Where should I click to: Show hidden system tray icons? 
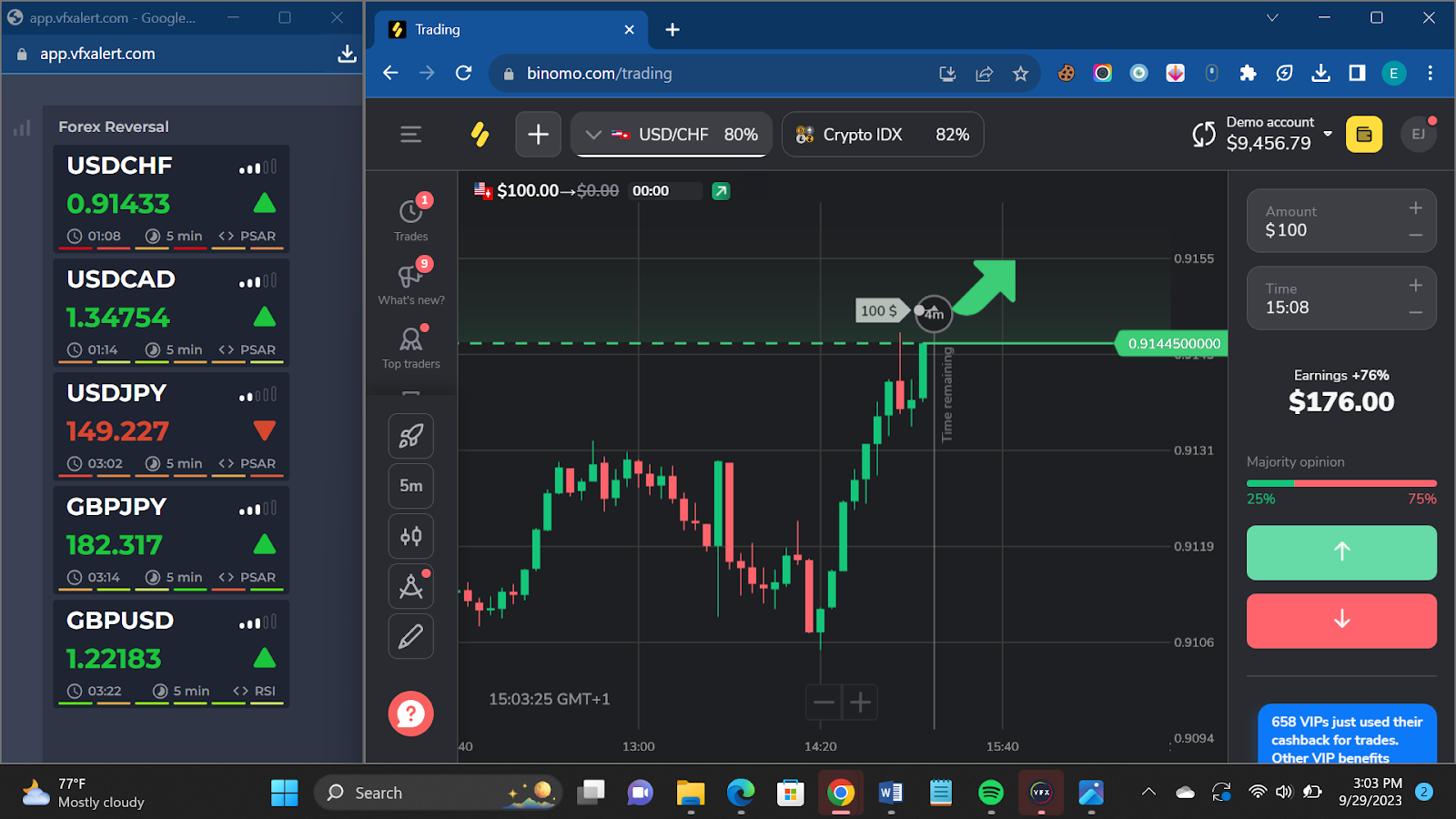(1148, 792)
